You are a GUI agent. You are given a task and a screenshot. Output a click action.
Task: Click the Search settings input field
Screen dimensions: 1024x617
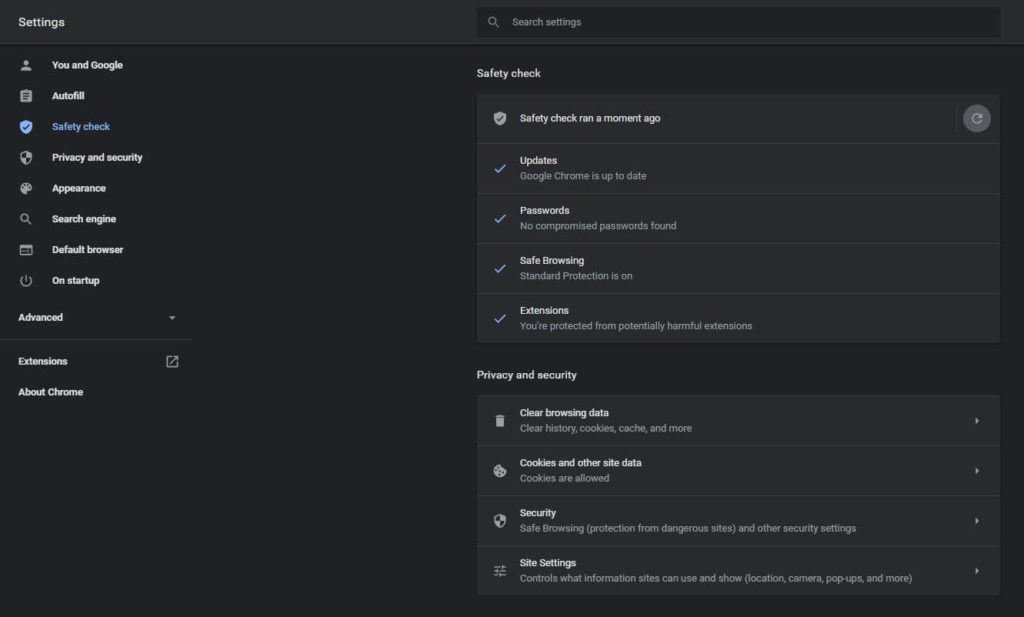coord(738,22)
